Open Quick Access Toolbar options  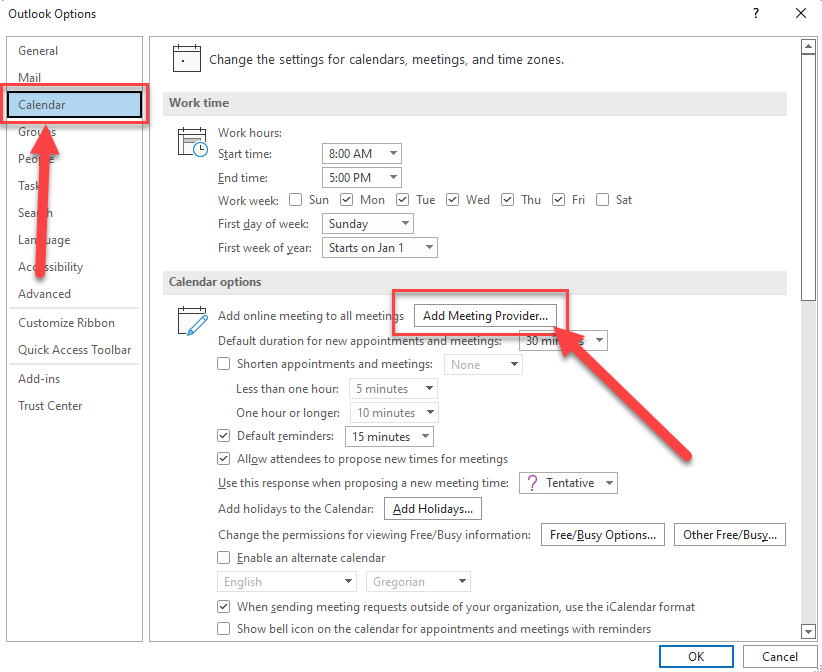coord(74,350)
